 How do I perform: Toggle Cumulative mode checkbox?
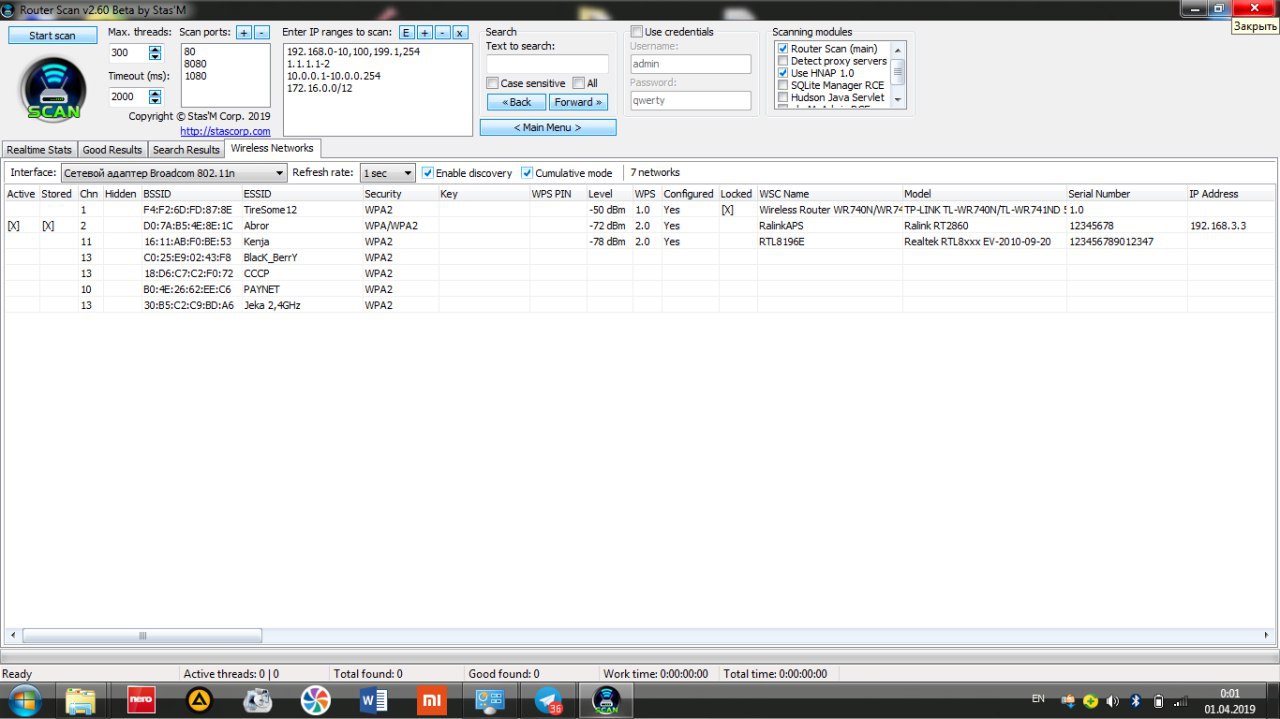click(527, 173)
